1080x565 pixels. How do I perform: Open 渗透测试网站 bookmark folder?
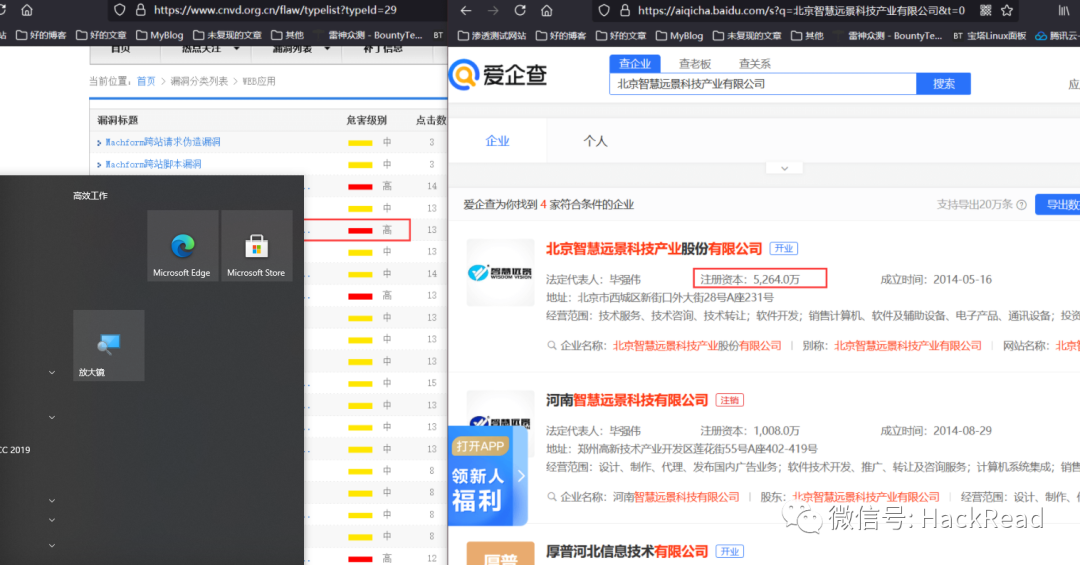pyautogui.click(x=492, y=35)
